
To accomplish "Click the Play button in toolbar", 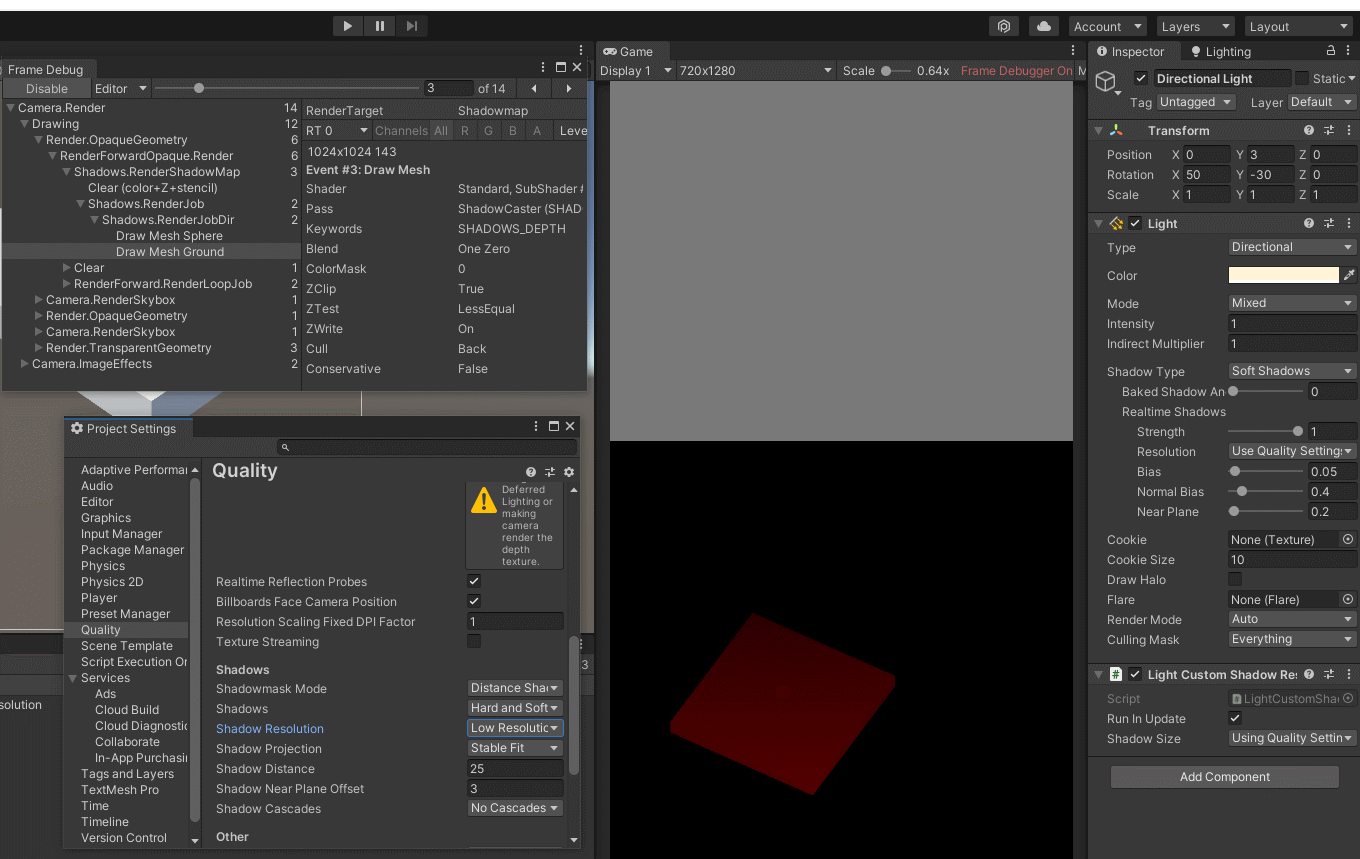I will [x=347, y=26].
